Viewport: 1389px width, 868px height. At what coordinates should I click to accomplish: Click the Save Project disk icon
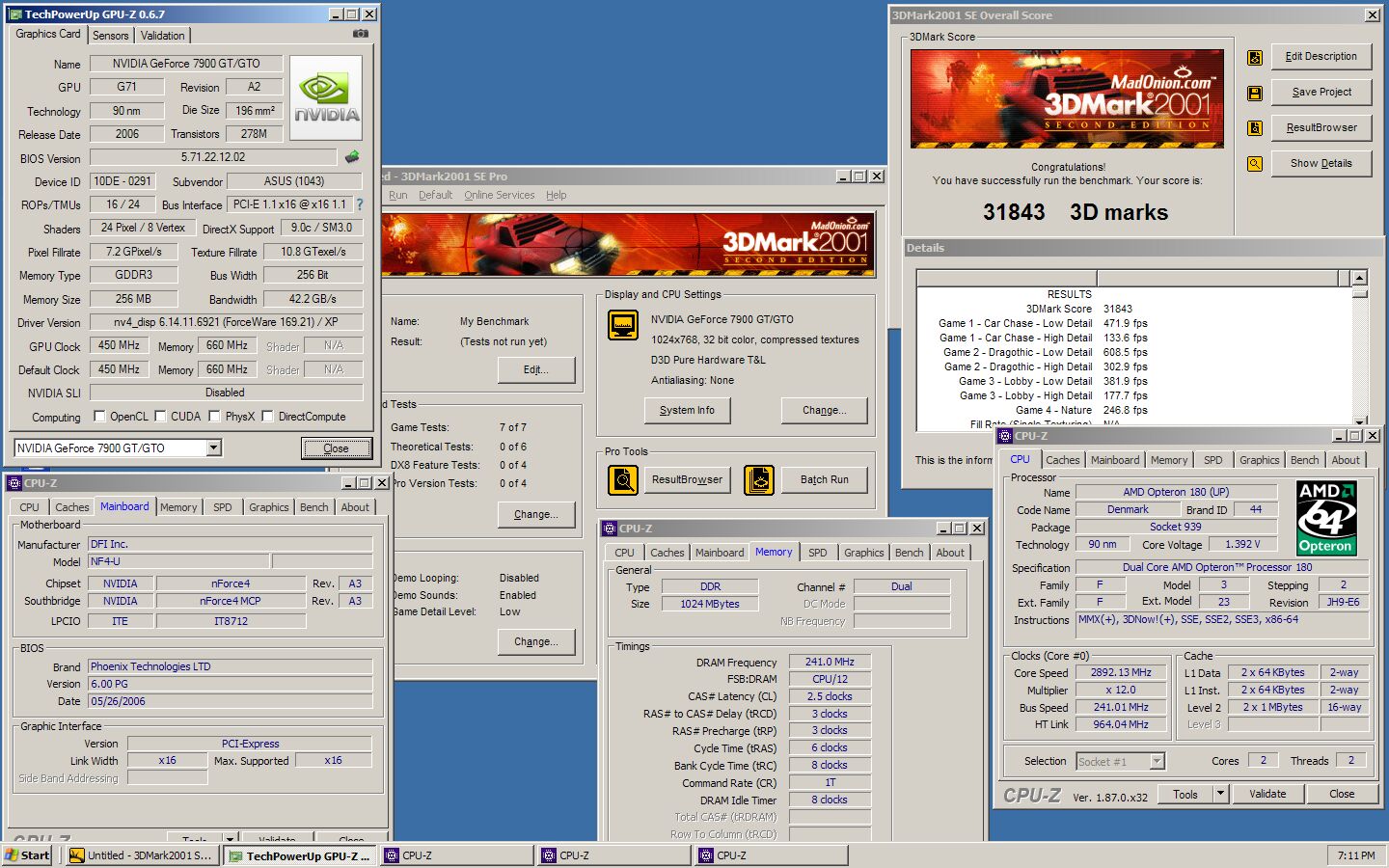tap(1255, 94)
